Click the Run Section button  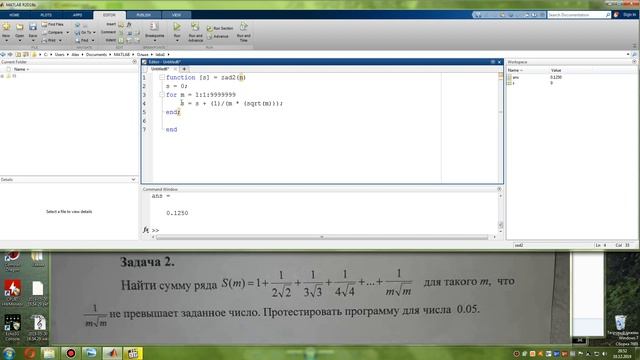coord(220,28)
